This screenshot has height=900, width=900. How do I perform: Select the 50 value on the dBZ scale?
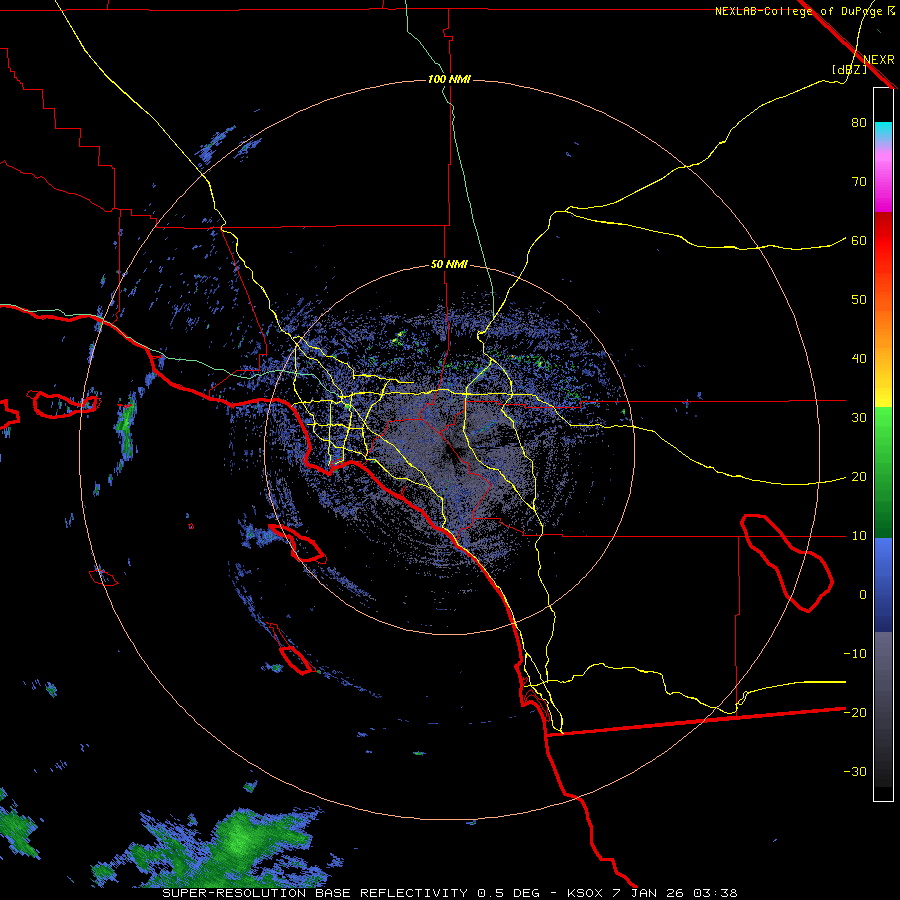[x=859, y=300]
